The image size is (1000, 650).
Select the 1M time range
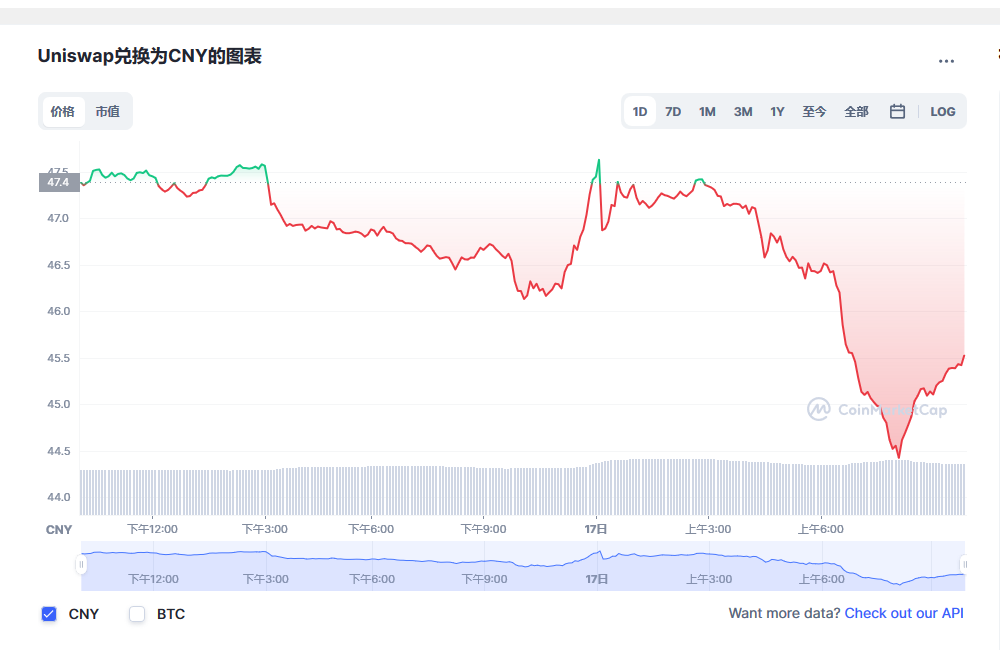(x=707, y=112)
